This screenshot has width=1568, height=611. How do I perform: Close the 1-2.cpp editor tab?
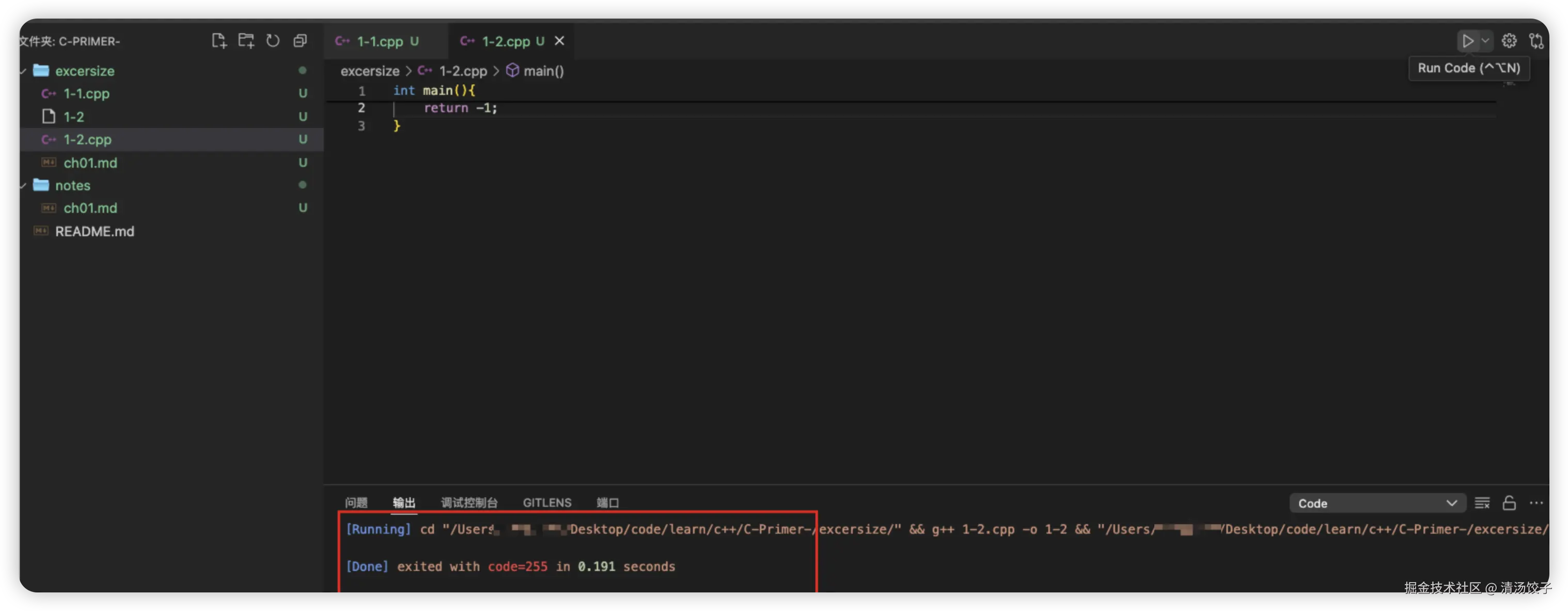559,41
